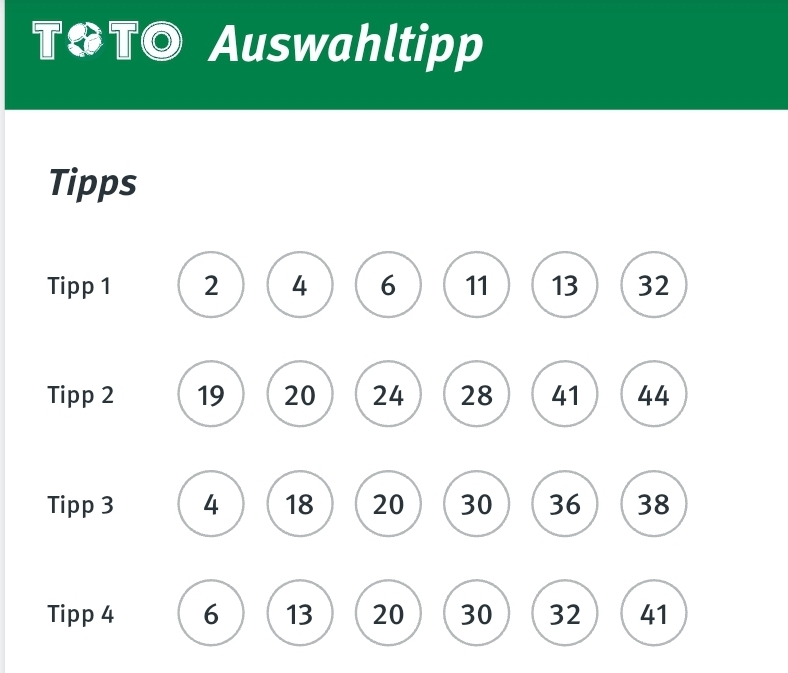Click number 44 in Tipp 2
Image resolution: width=788 pixels, height=673 pixels.
pyautogui.click(x=653, y=394)
